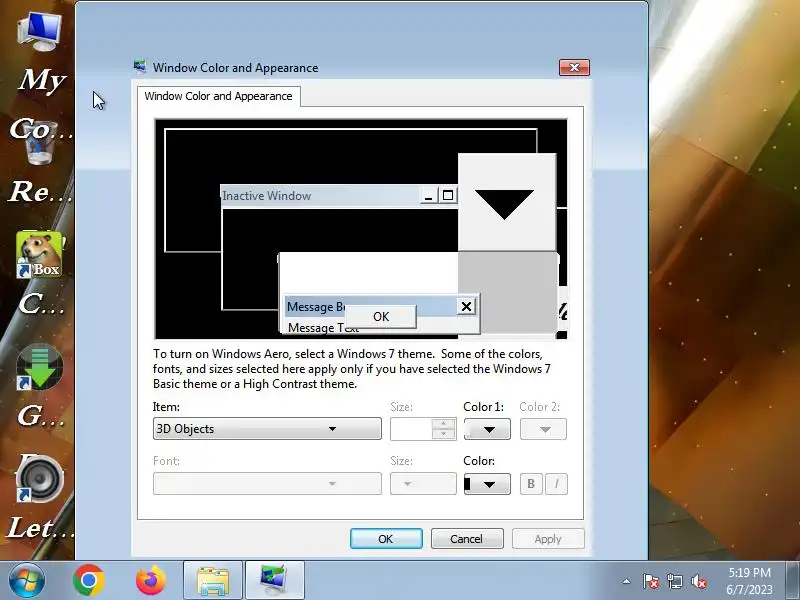Viewport: 800px width, 600px height.
Task: Open the font Color picker dropdown
Action: click(487, 484)
